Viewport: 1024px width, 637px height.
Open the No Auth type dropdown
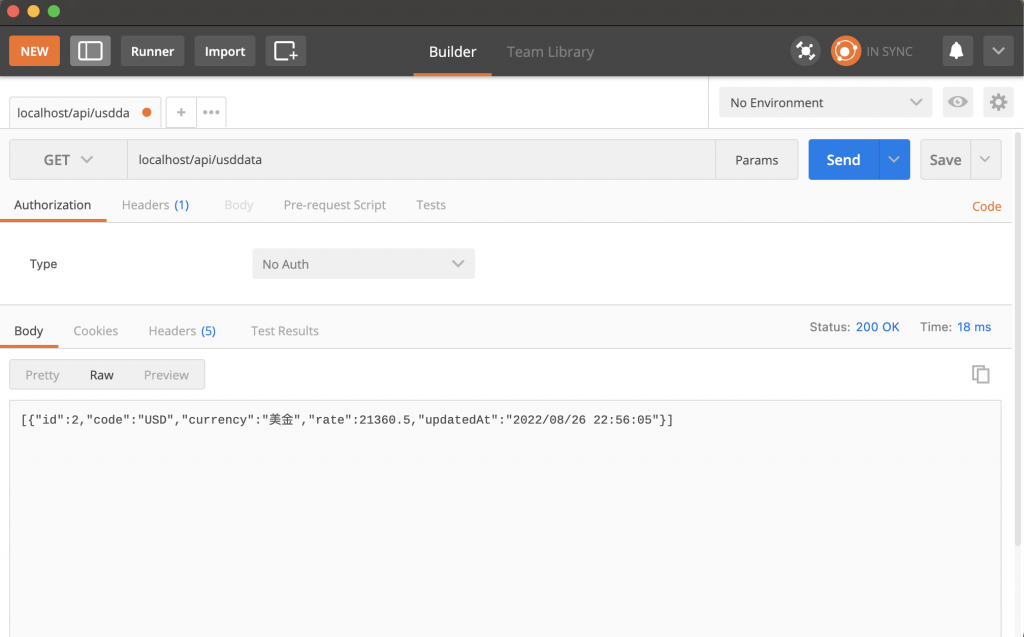363,264
